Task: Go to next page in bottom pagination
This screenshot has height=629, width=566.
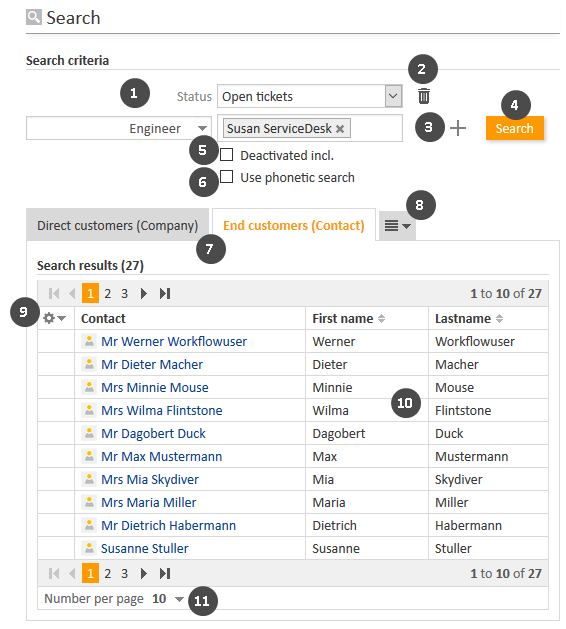Action: click(143, 574)
